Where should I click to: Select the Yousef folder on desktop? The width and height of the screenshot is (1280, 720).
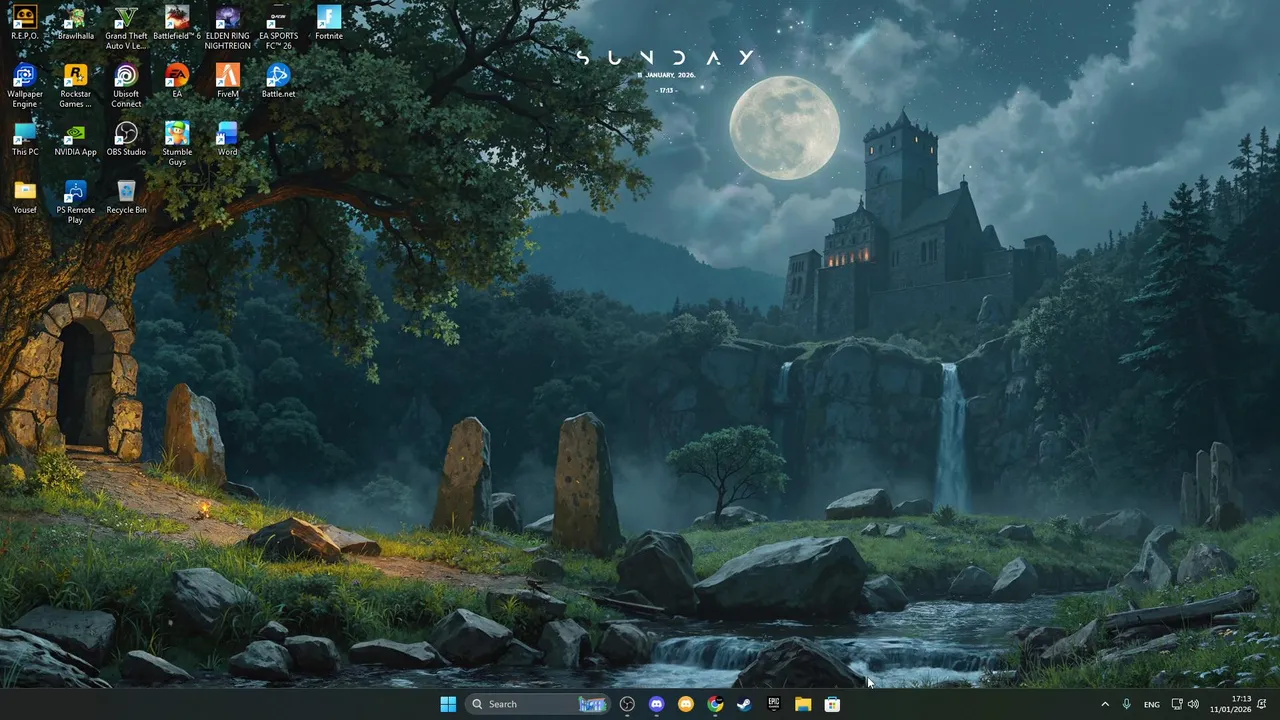(25, 197)
